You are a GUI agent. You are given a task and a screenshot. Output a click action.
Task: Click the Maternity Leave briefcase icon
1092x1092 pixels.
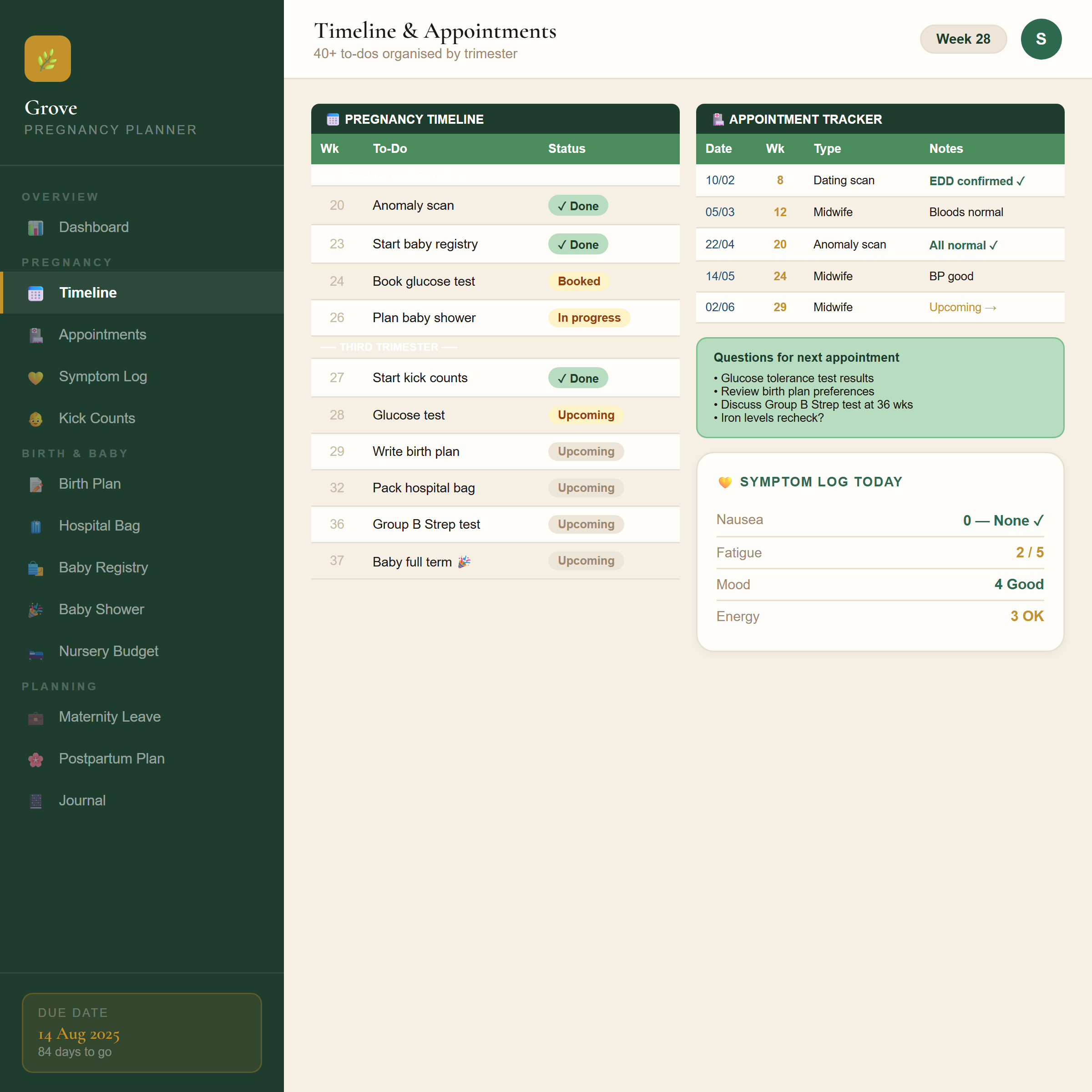point(35,718)
